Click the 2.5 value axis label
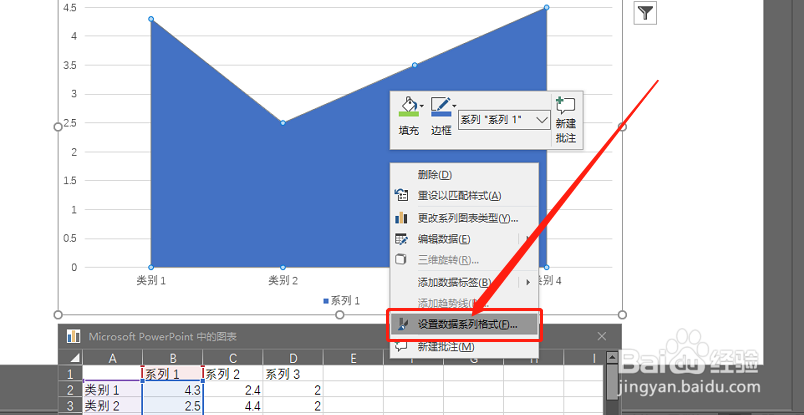 (70, 123)
